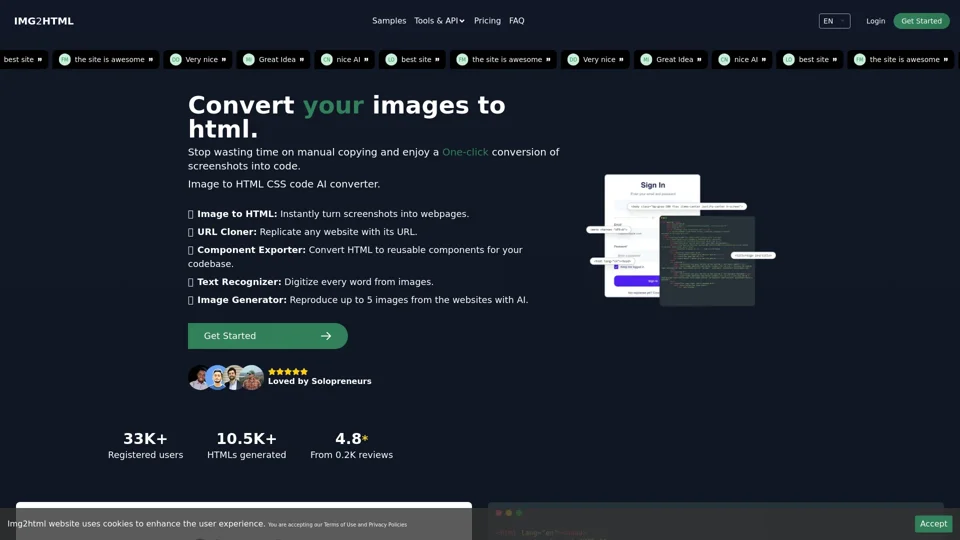Go to the Pricing page
960x540 pixels.
tap(487, 21)
